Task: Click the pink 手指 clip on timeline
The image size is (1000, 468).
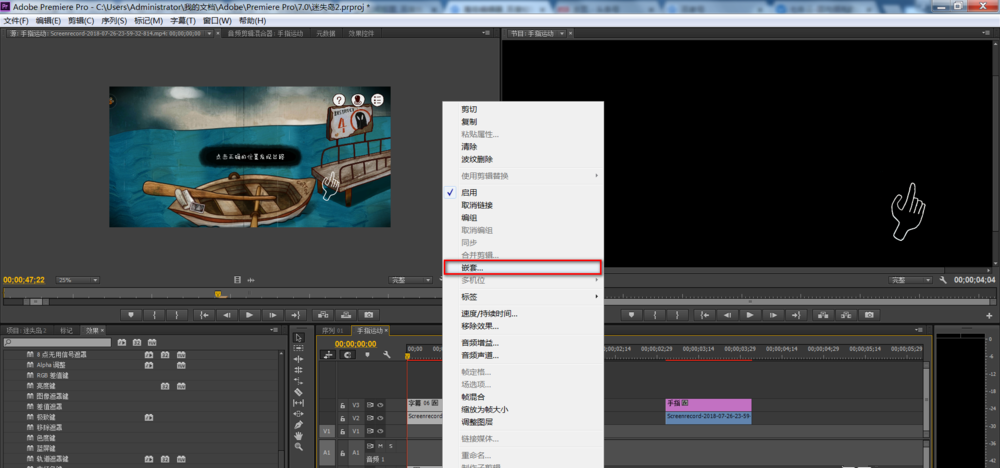Action: tap(708, 404)
